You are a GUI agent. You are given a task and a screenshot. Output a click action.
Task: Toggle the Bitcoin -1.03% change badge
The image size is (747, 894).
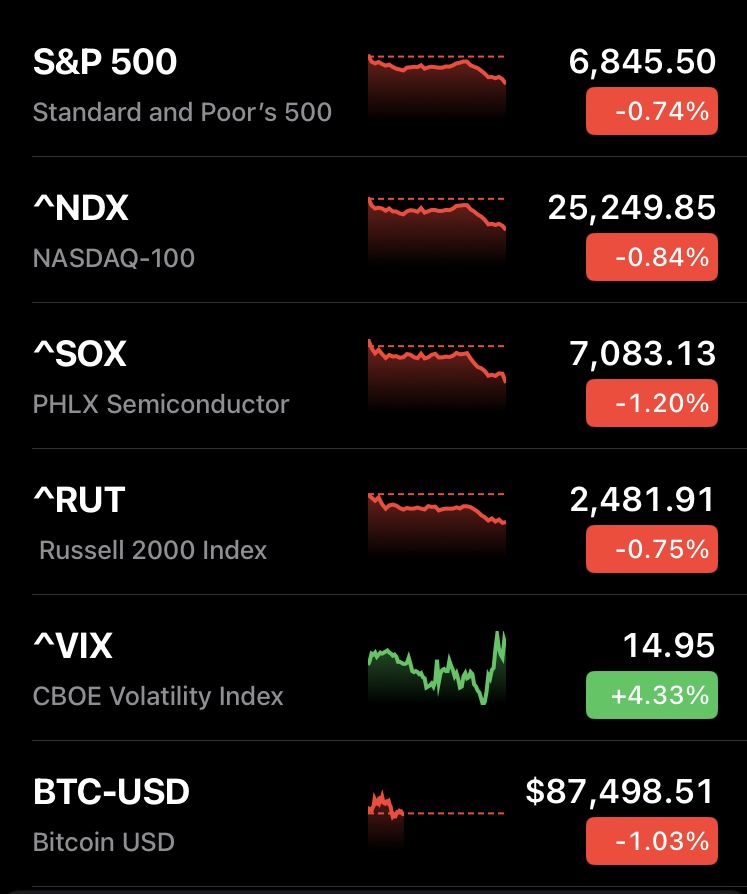(651, 841)
